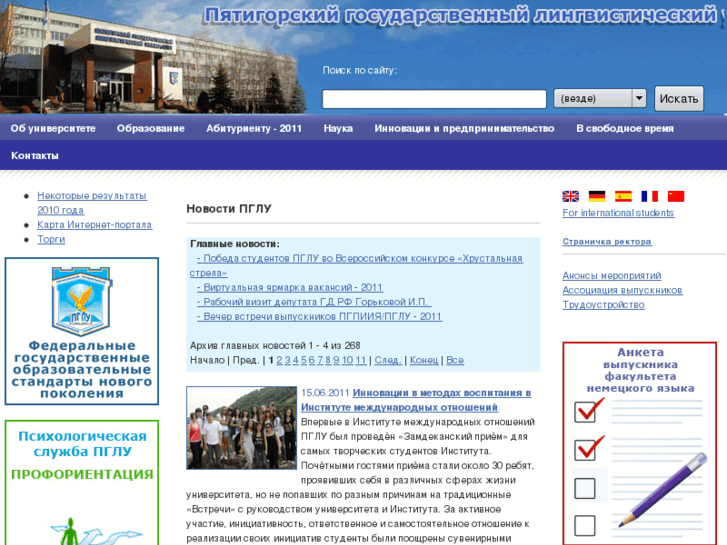Open Ассоциация выпускников link
Image resolution: width=727 pixels, height=545 pixels.
point(622,290)
